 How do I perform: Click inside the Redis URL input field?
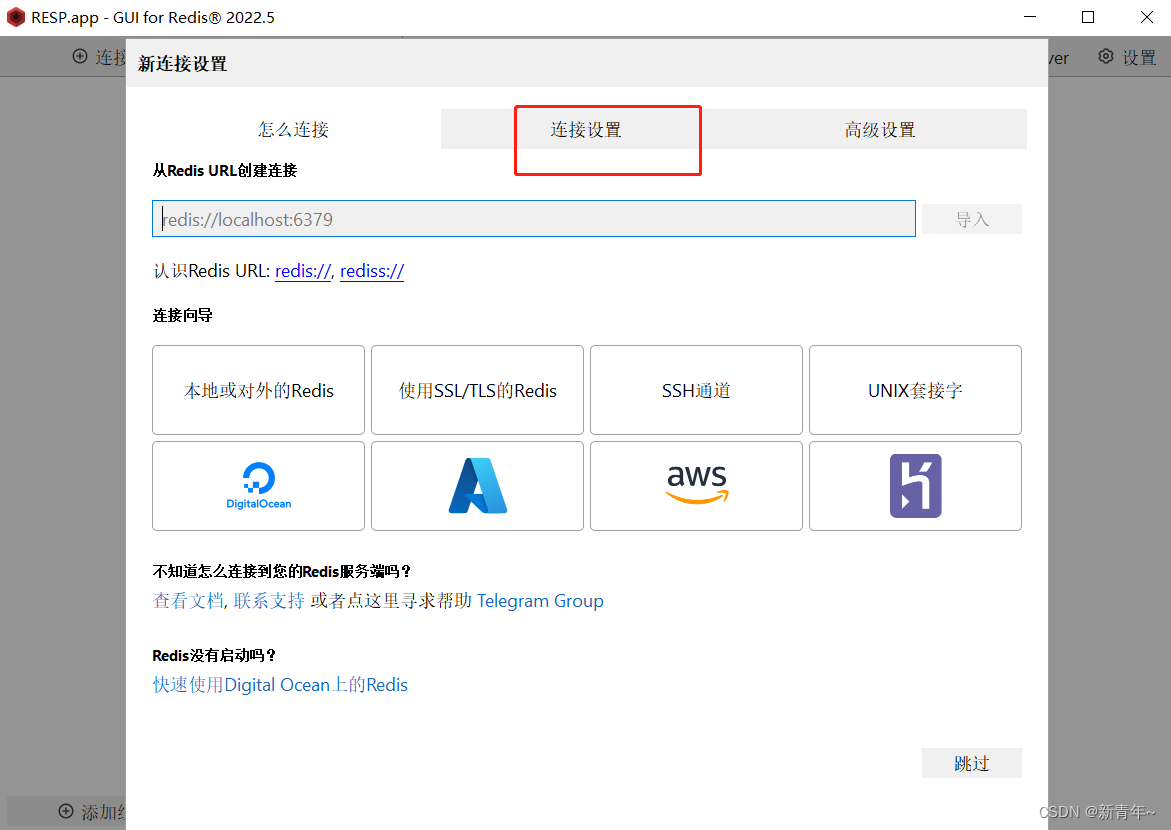(533, 218)
